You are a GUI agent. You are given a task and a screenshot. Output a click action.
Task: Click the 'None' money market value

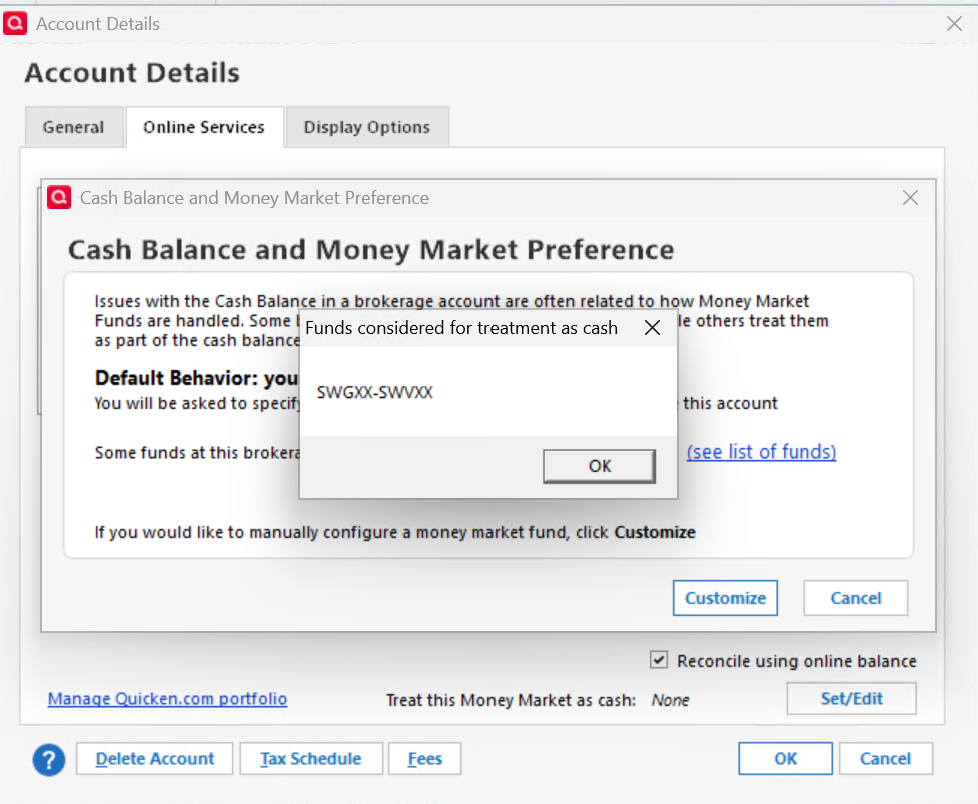[x=671, y=700]
